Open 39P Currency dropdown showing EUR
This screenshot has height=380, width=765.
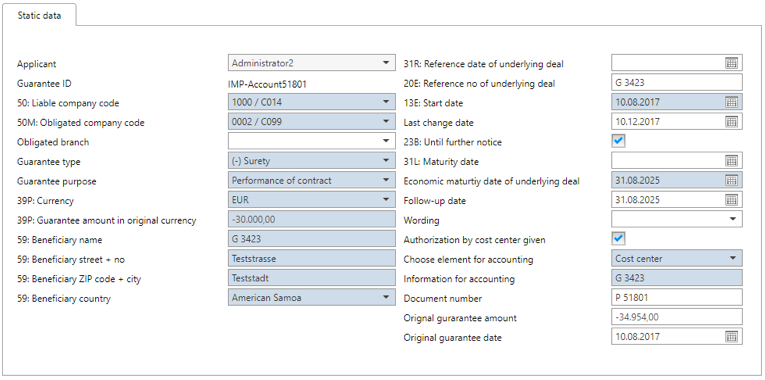[311, 200]
